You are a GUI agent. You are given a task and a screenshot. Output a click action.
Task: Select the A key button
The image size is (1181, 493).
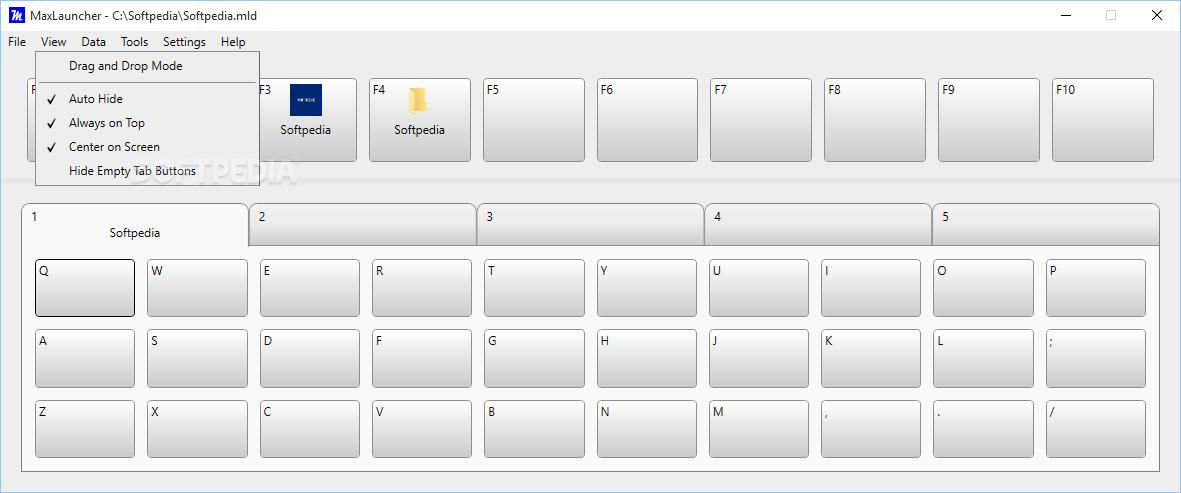85,358
